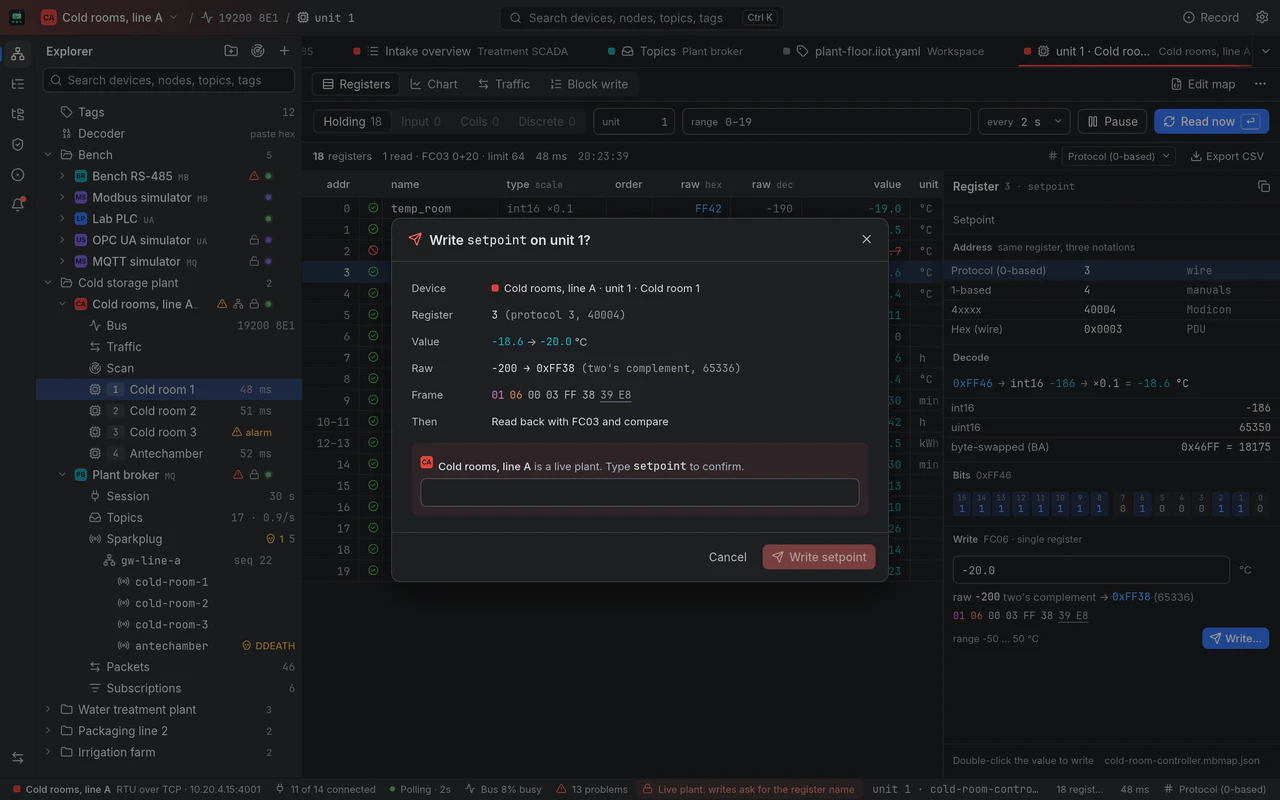Click Export CSV
This screenshot has width=1280, height=800.
click(x=1227, y=156)
